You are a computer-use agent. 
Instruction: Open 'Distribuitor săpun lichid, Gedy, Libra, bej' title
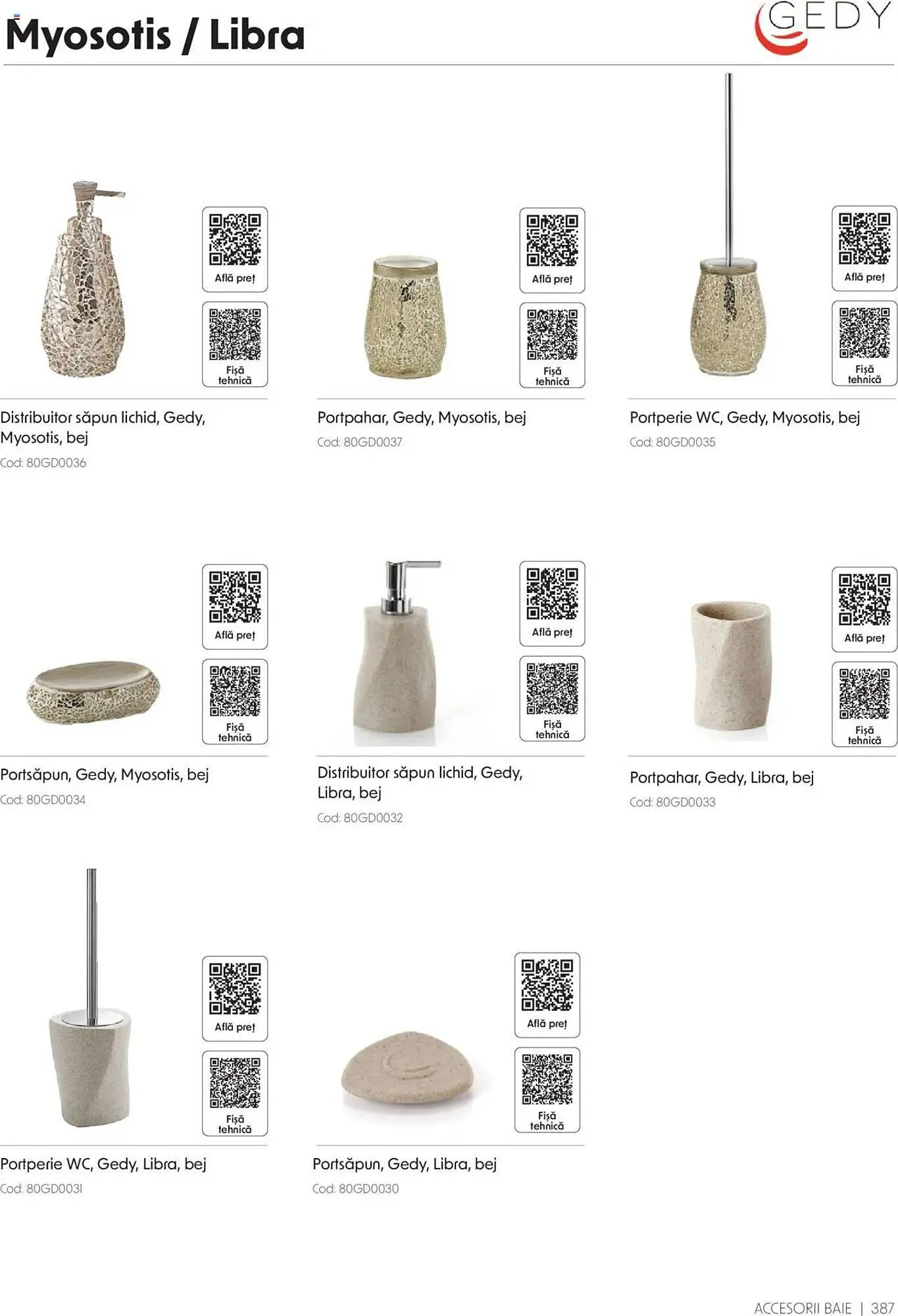pos(420,782)
